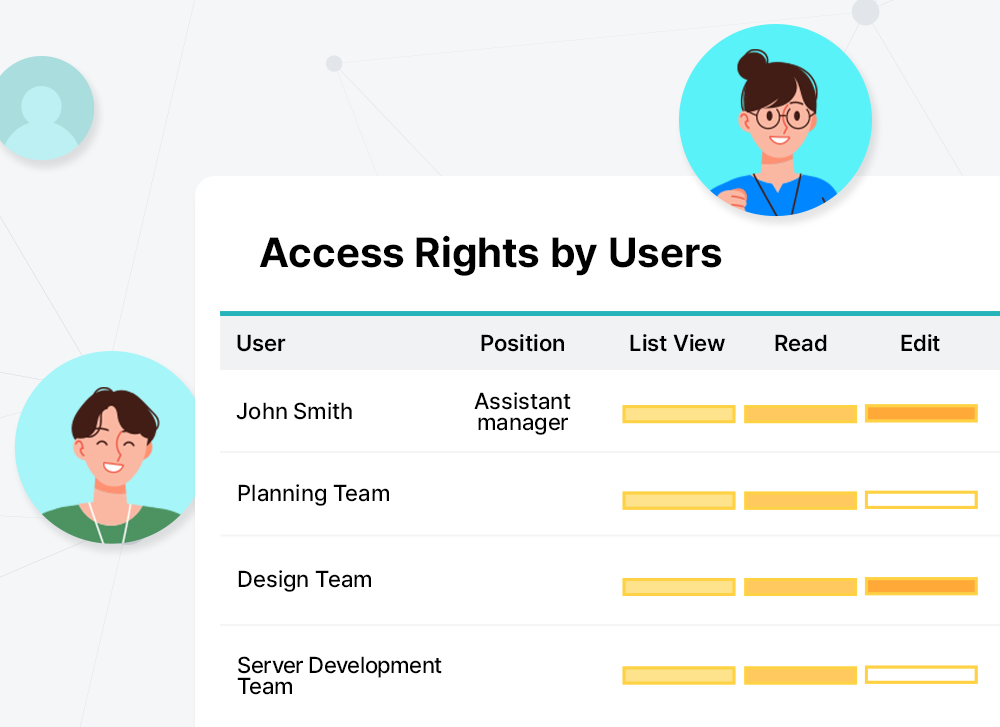Click the smiling man in green avatar
This screenshot has height=727, width=1000.
coord(105,448)
